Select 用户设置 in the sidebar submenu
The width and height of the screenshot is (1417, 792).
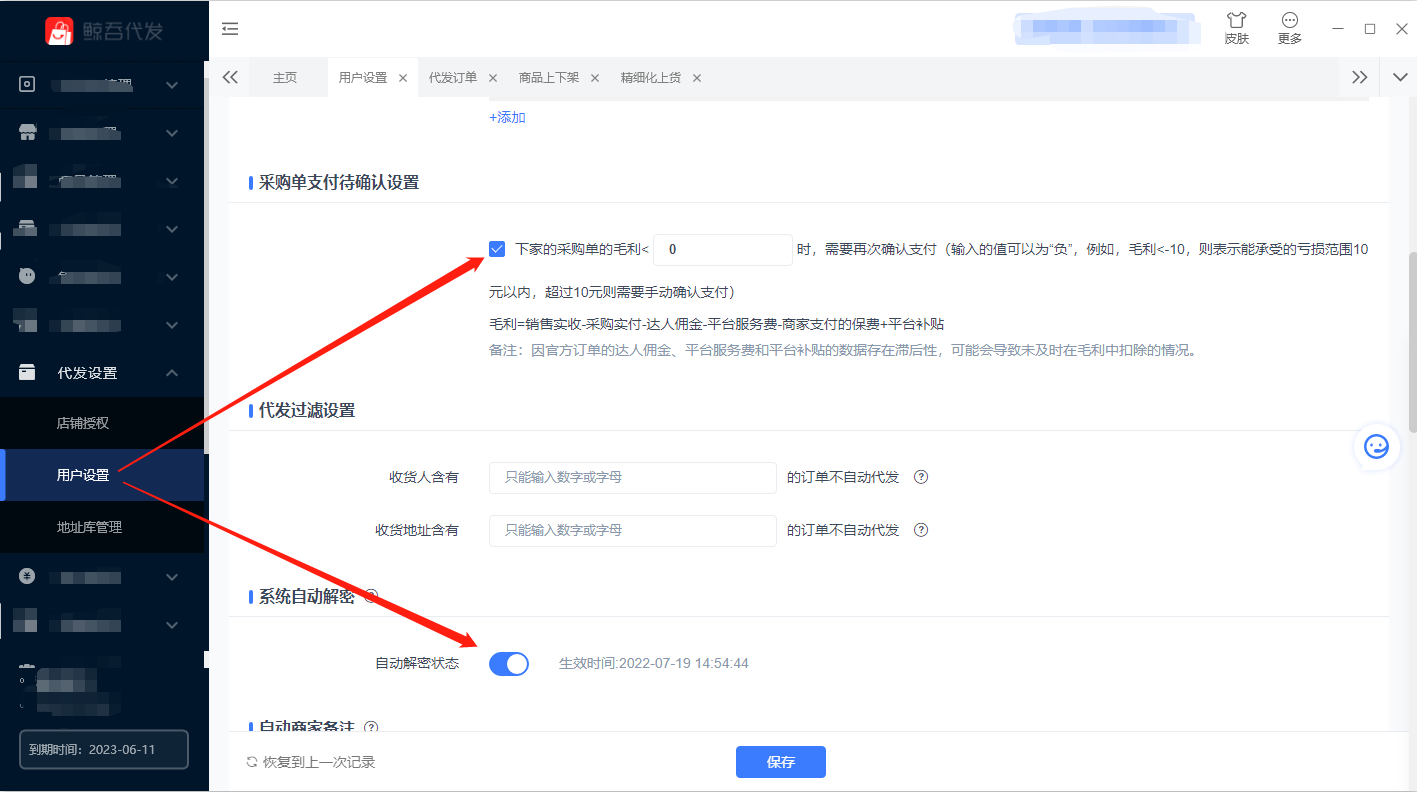click(x=102, y=475)
